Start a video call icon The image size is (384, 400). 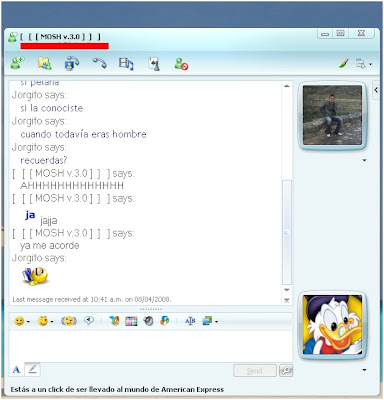tap(72, 63)
